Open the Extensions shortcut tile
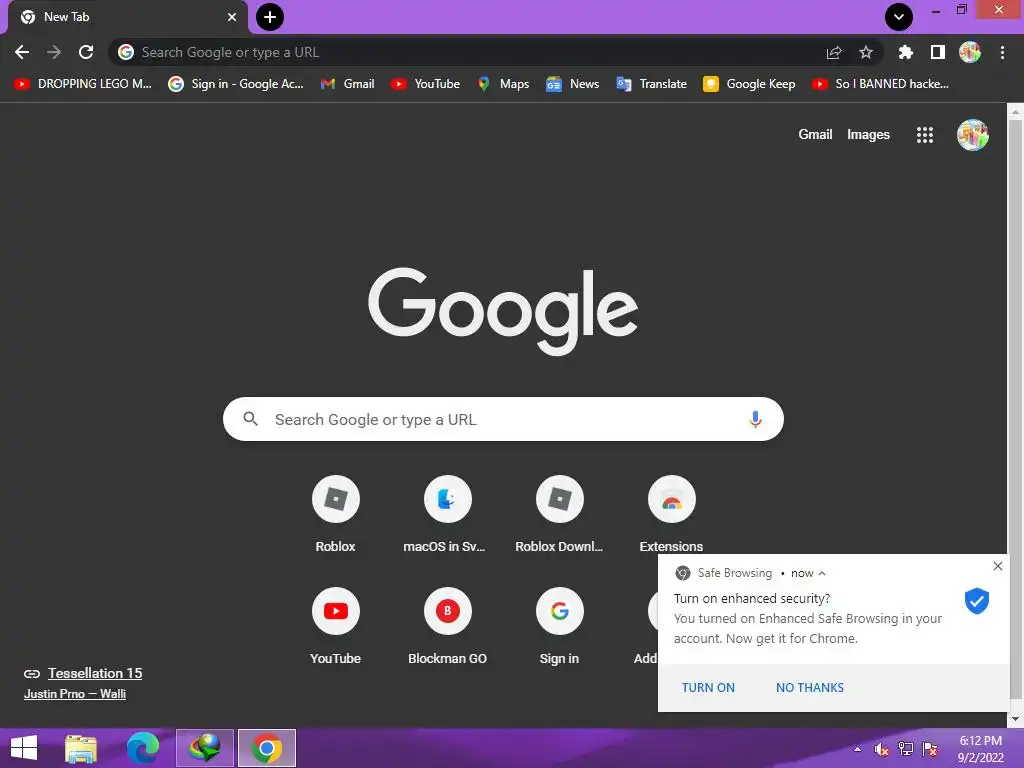This screenshot has width=1024, height=768. pyautogui.click(x=671, y=515)
